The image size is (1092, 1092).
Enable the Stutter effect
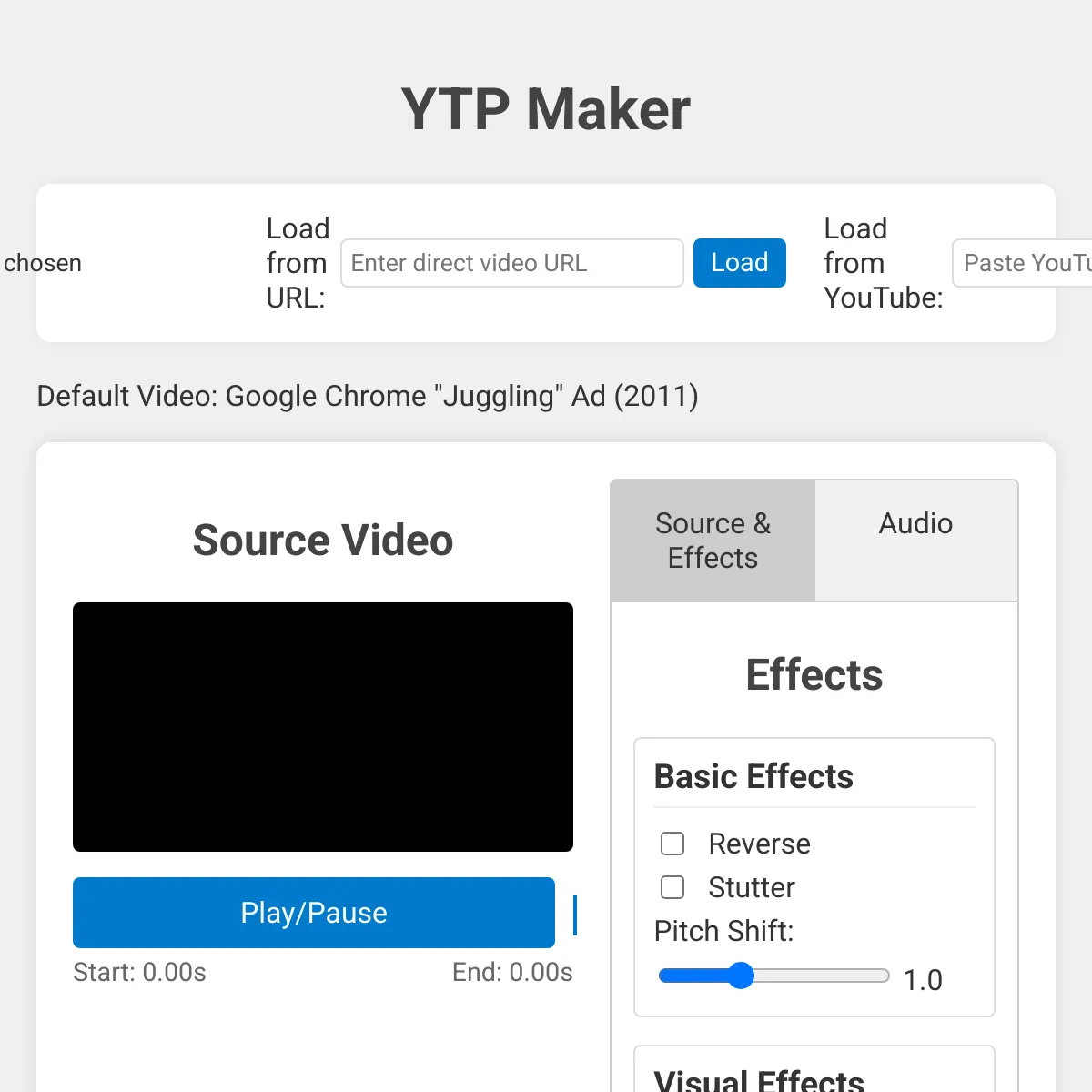pyautogui.click(x=672, y=887)
